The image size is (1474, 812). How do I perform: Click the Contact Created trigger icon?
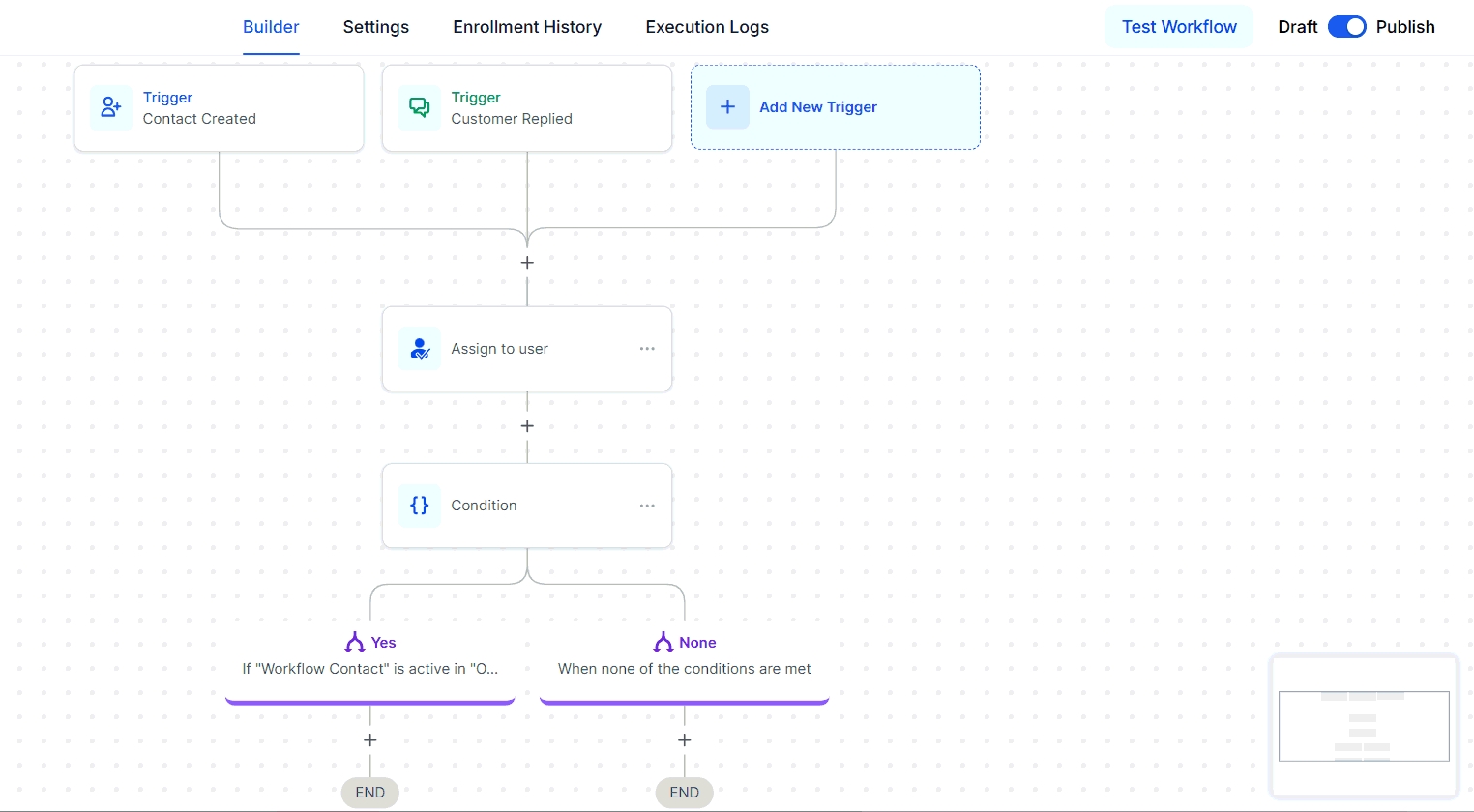coord(111,107)
